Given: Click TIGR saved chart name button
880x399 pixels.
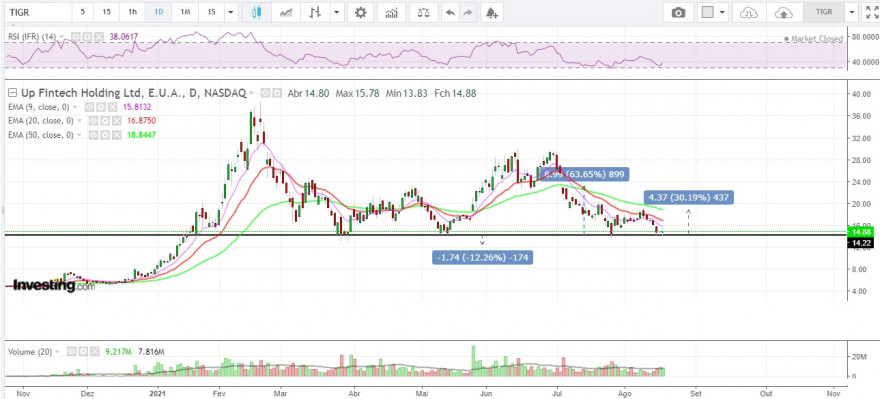Looking at the screenshot, I should point(824,12).
